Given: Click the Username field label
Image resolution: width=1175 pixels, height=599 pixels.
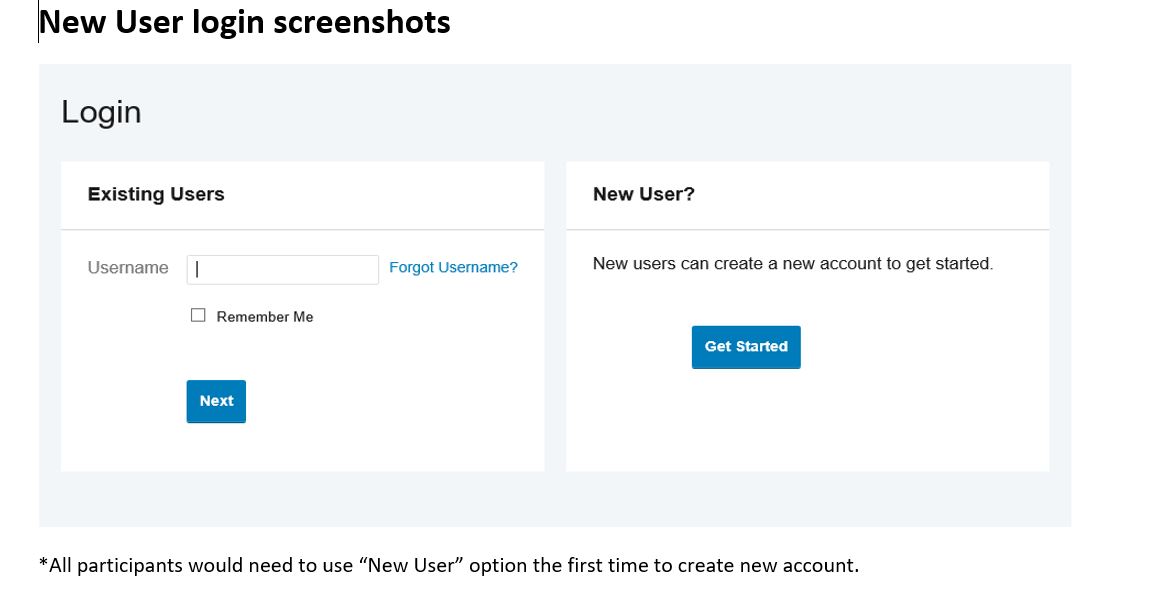Looking at the screenshot, I should click(128, 268).
